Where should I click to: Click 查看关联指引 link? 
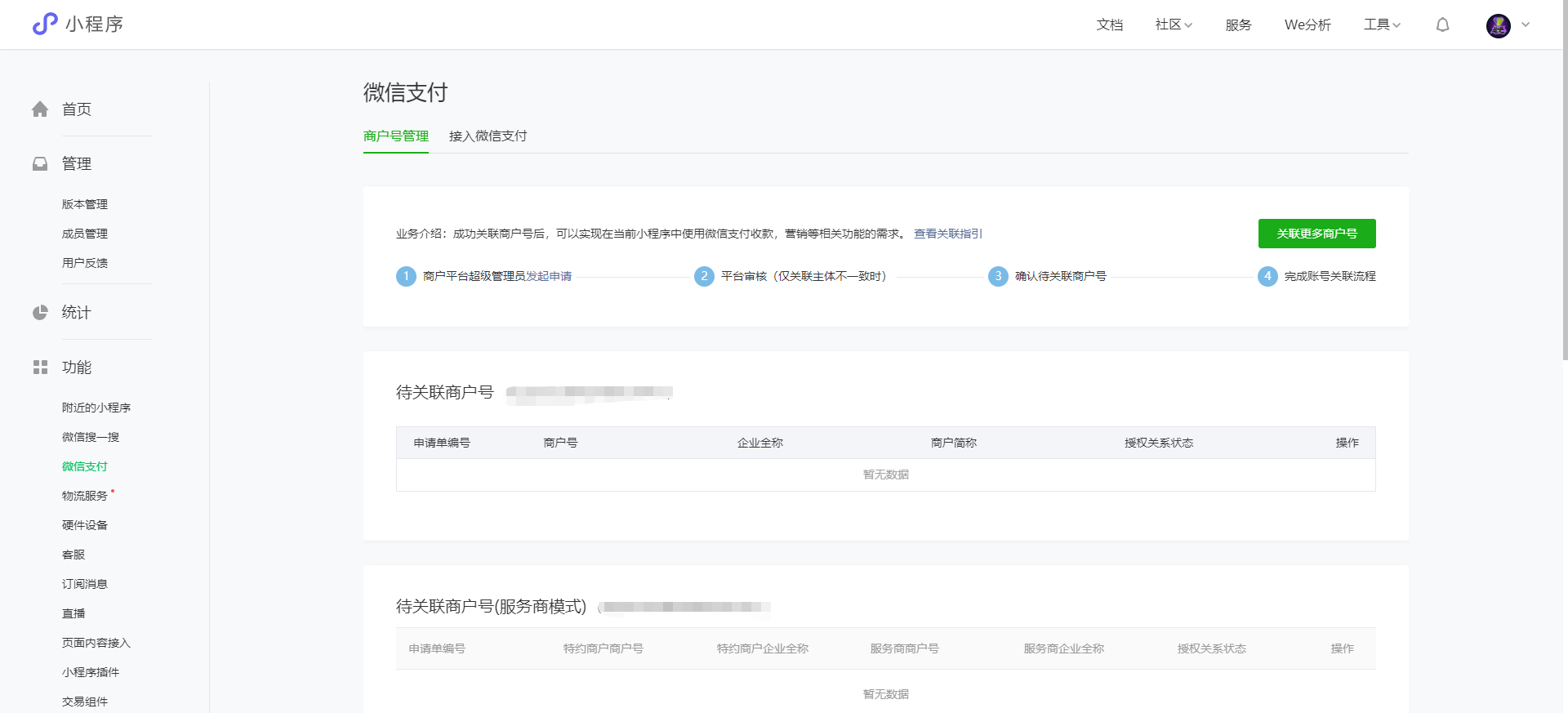948,234
